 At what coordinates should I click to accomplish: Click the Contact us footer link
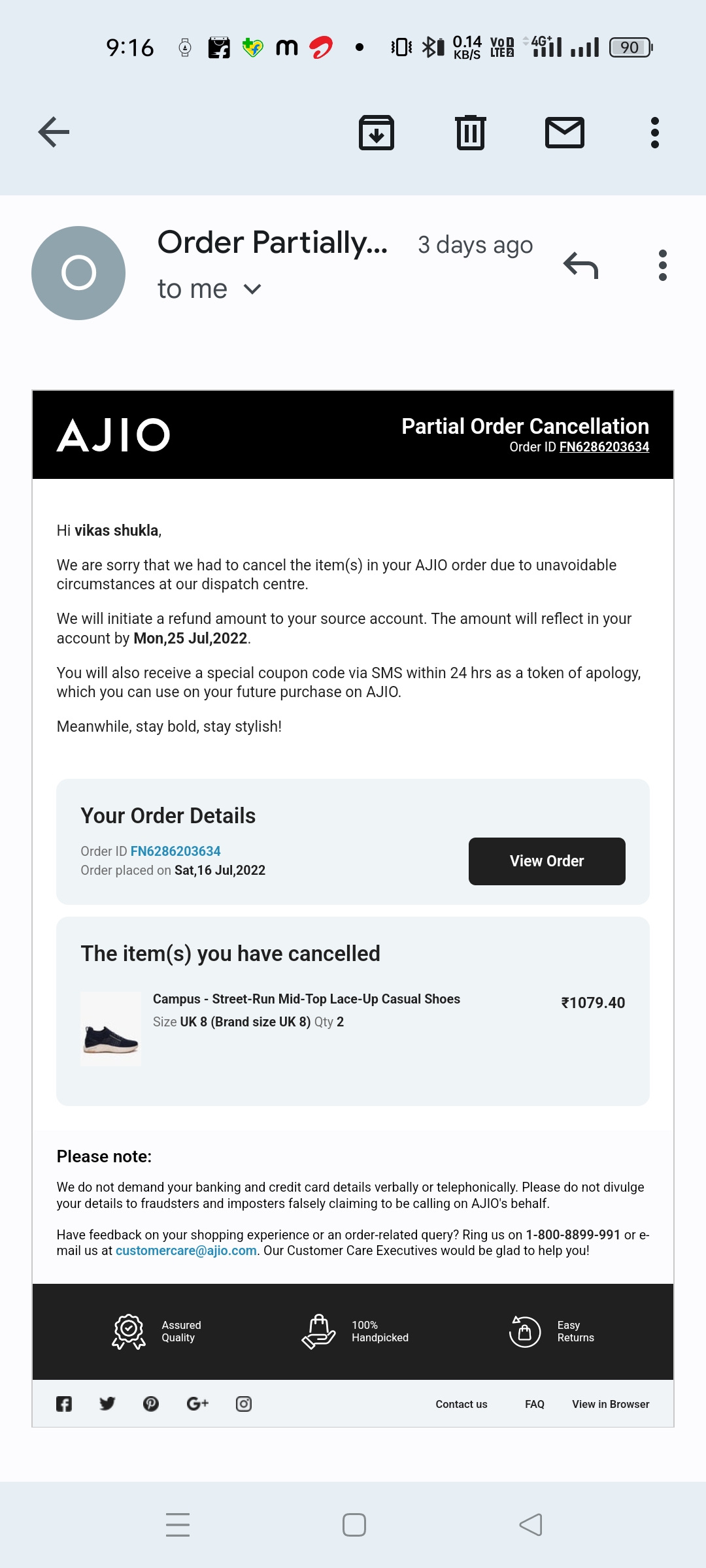462,1405
